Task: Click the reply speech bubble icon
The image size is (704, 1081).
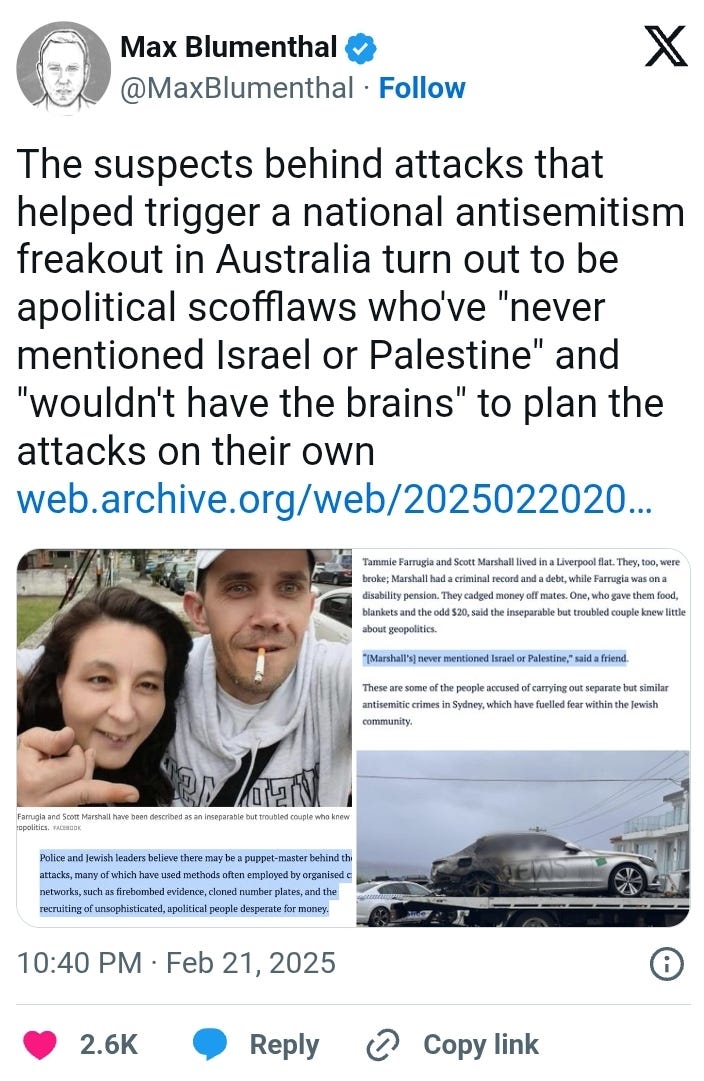Action: click(x=210, y=1044)
